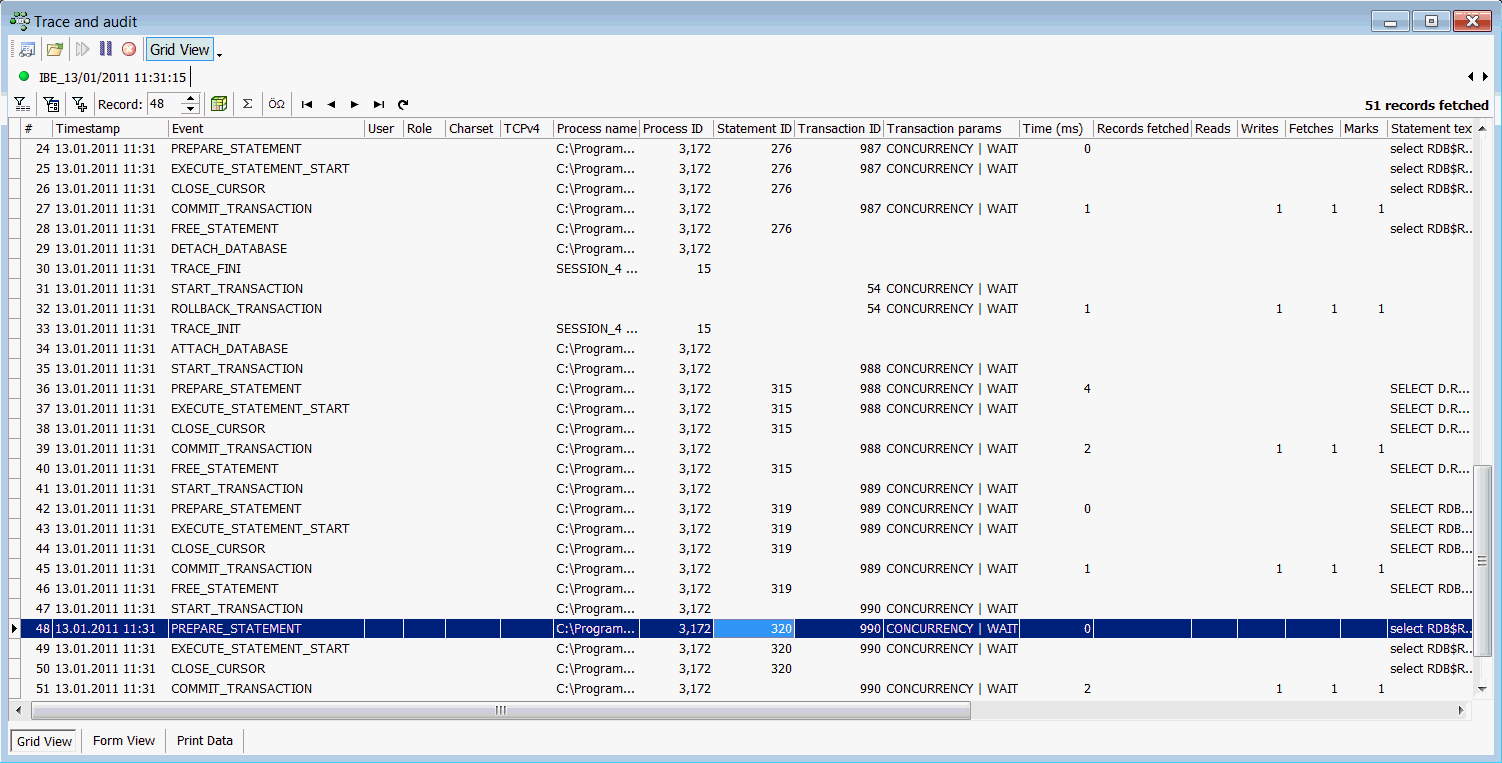The height and width of the screenshot is (763, 1502).
Task: Click the row 36 statement text SELECT D.R...
Action: pos(1430,388)
